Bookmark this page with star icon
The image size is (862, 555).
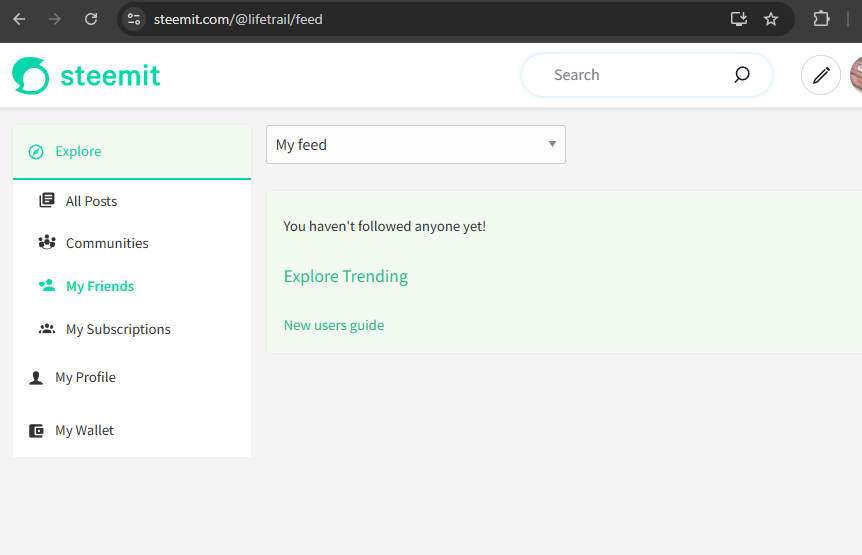[x=771, y=19]
